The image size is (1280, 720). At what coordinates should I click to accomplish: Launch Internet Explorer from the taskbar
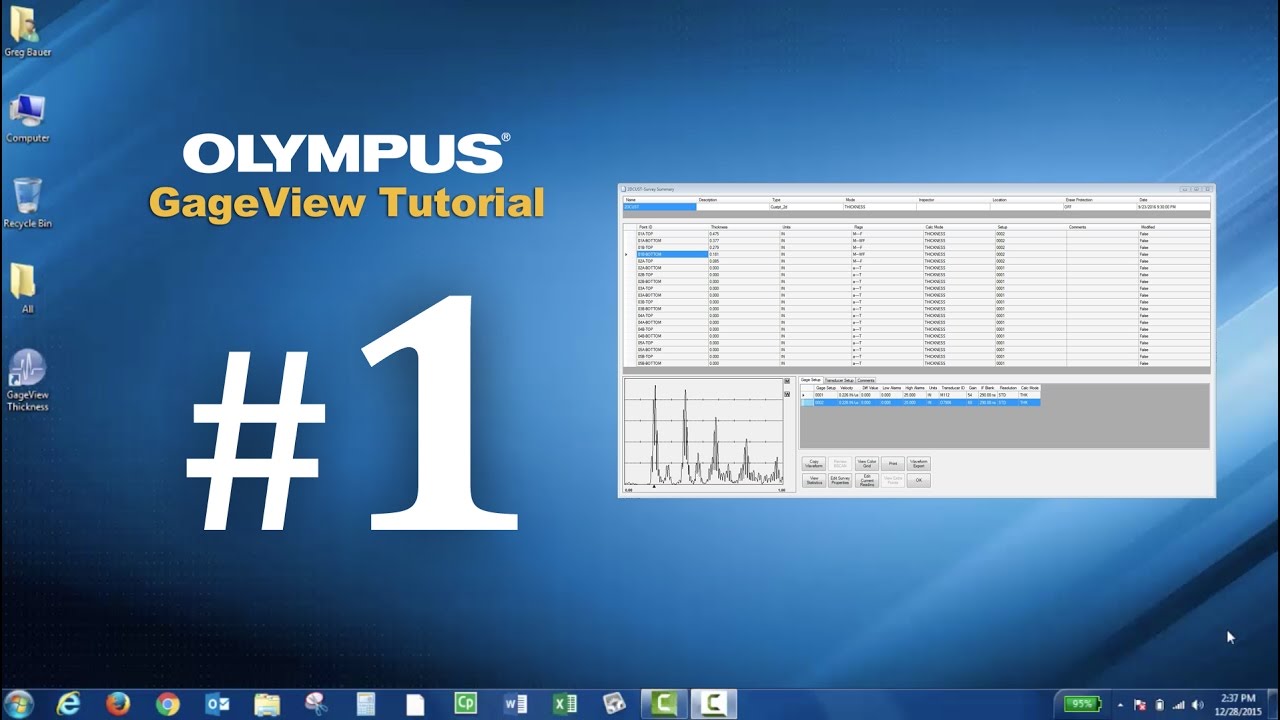click(x=67, y=704)
